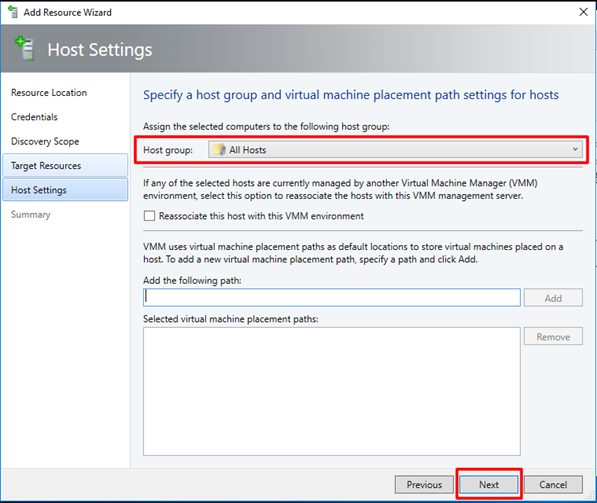Close the wizard window with X
Screen dimensions: 597x503
(x=583, y=12)
